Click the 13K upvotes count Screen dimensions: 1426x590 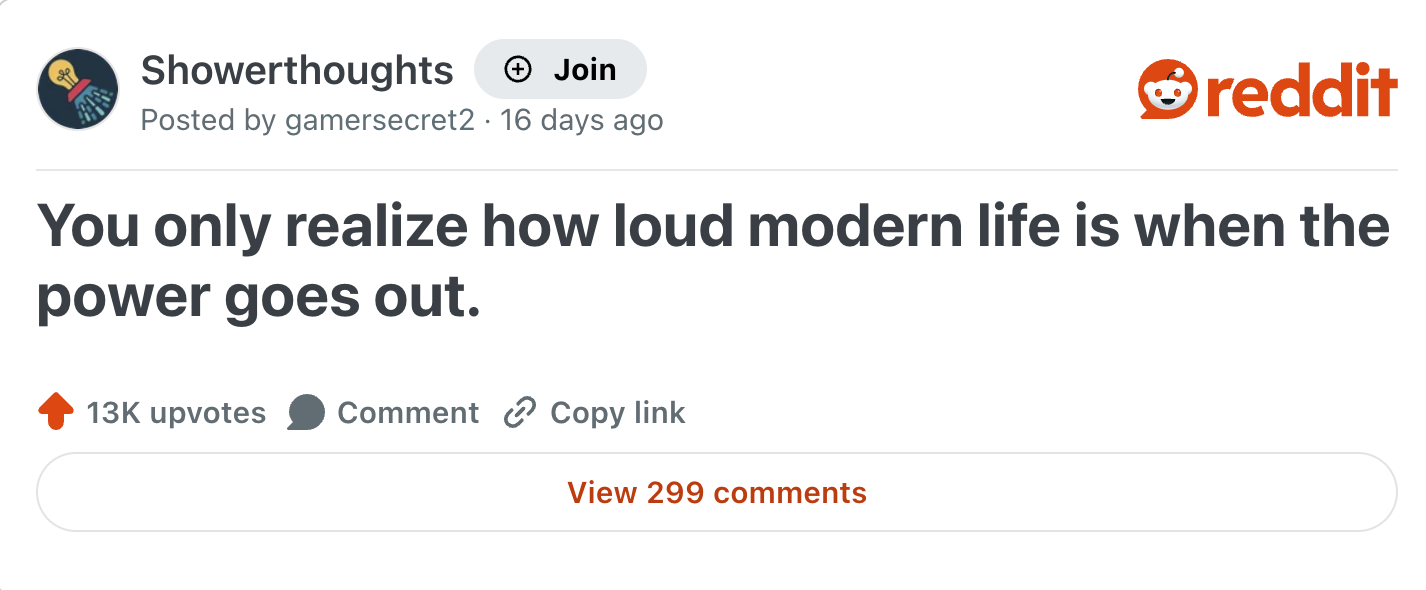click(x=175, y=412)
